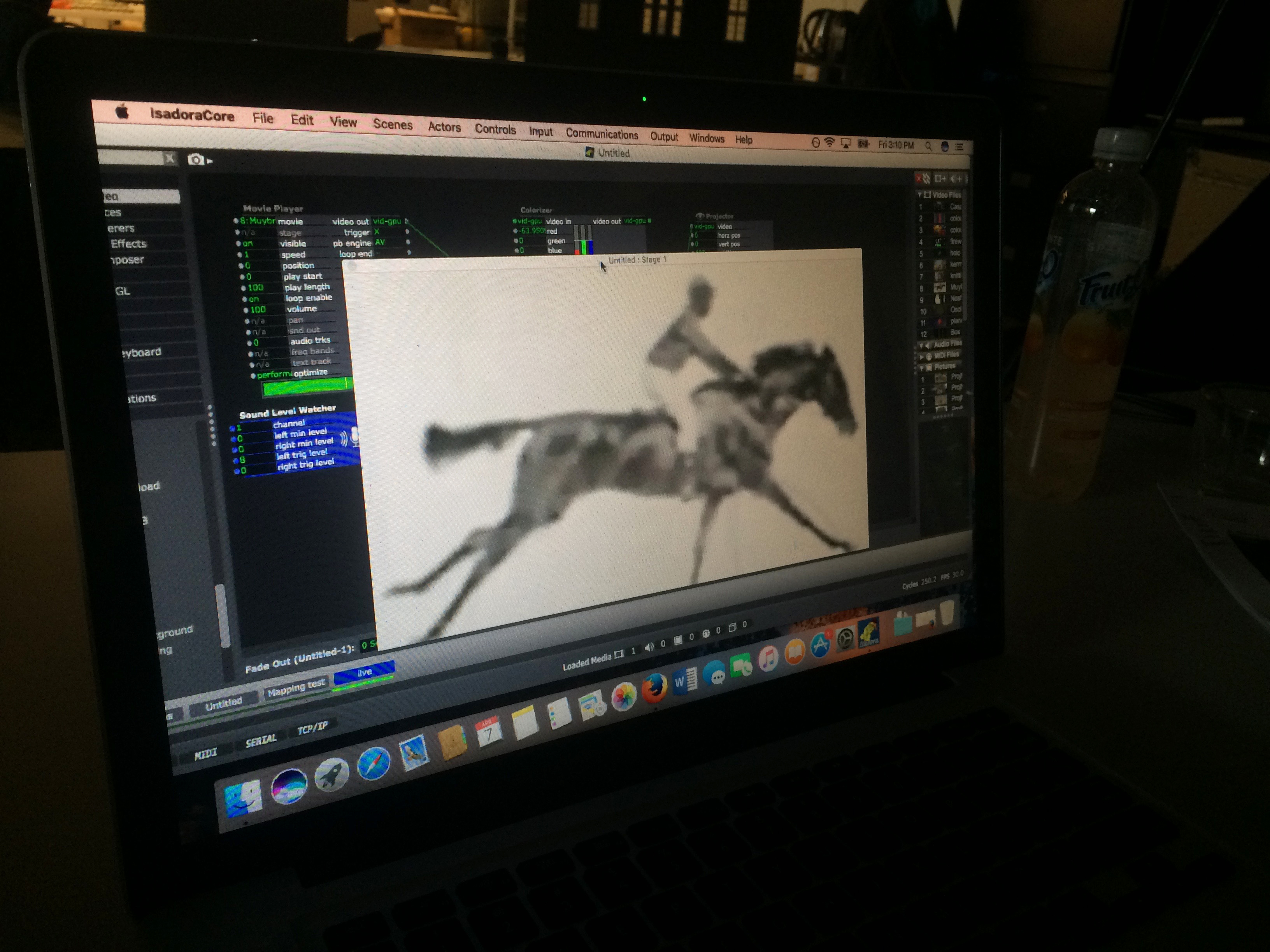Collapse the Video Files group
1270x952 pixels.
(x=920, y=195)
